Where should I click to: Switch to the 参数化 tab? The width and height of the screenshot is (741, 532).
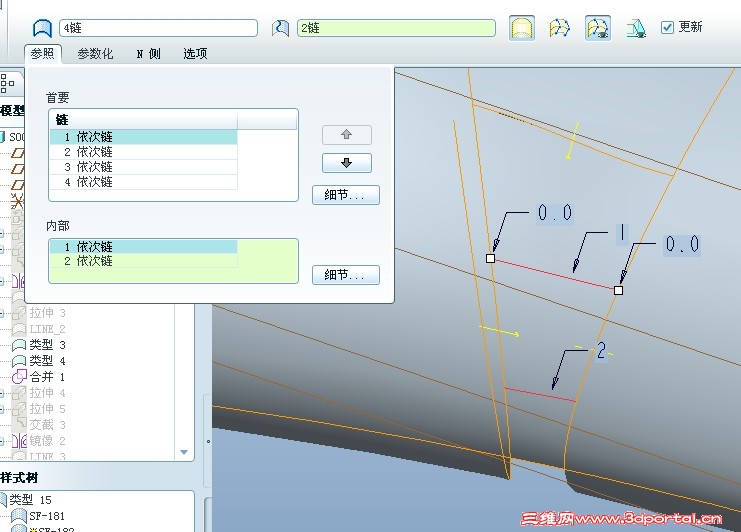point(95,53)
